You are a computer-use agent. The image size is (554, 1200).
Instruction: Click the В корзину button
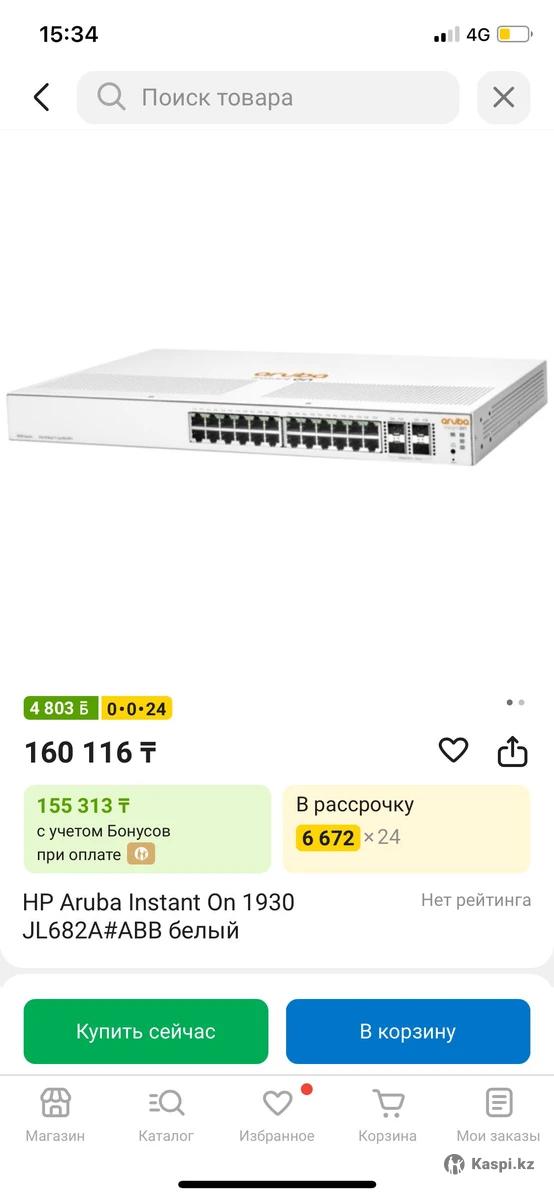[408, 1031]
